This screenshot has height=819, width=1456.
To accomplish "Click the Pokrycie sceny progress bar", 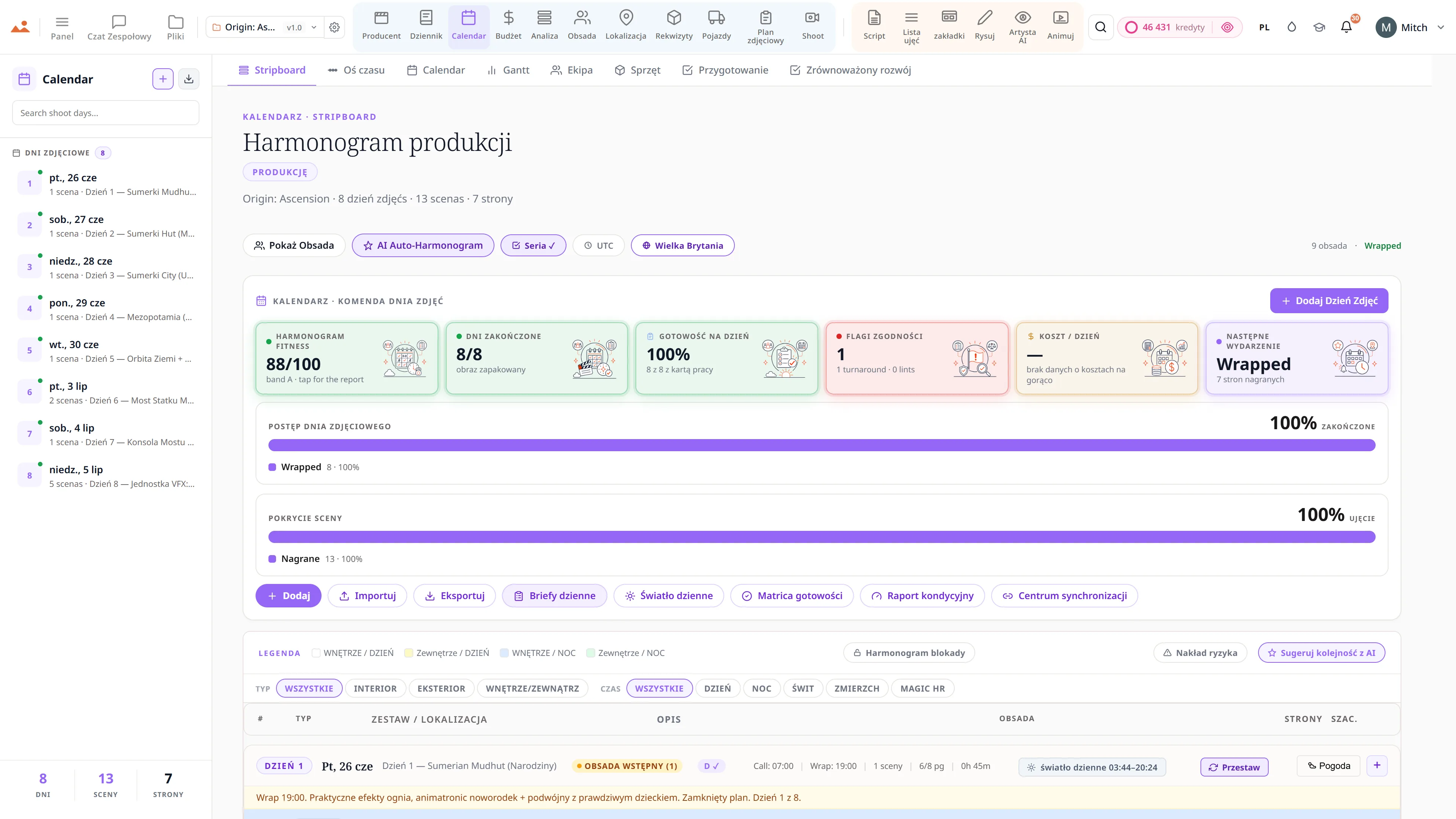I will tap(821, 537).
